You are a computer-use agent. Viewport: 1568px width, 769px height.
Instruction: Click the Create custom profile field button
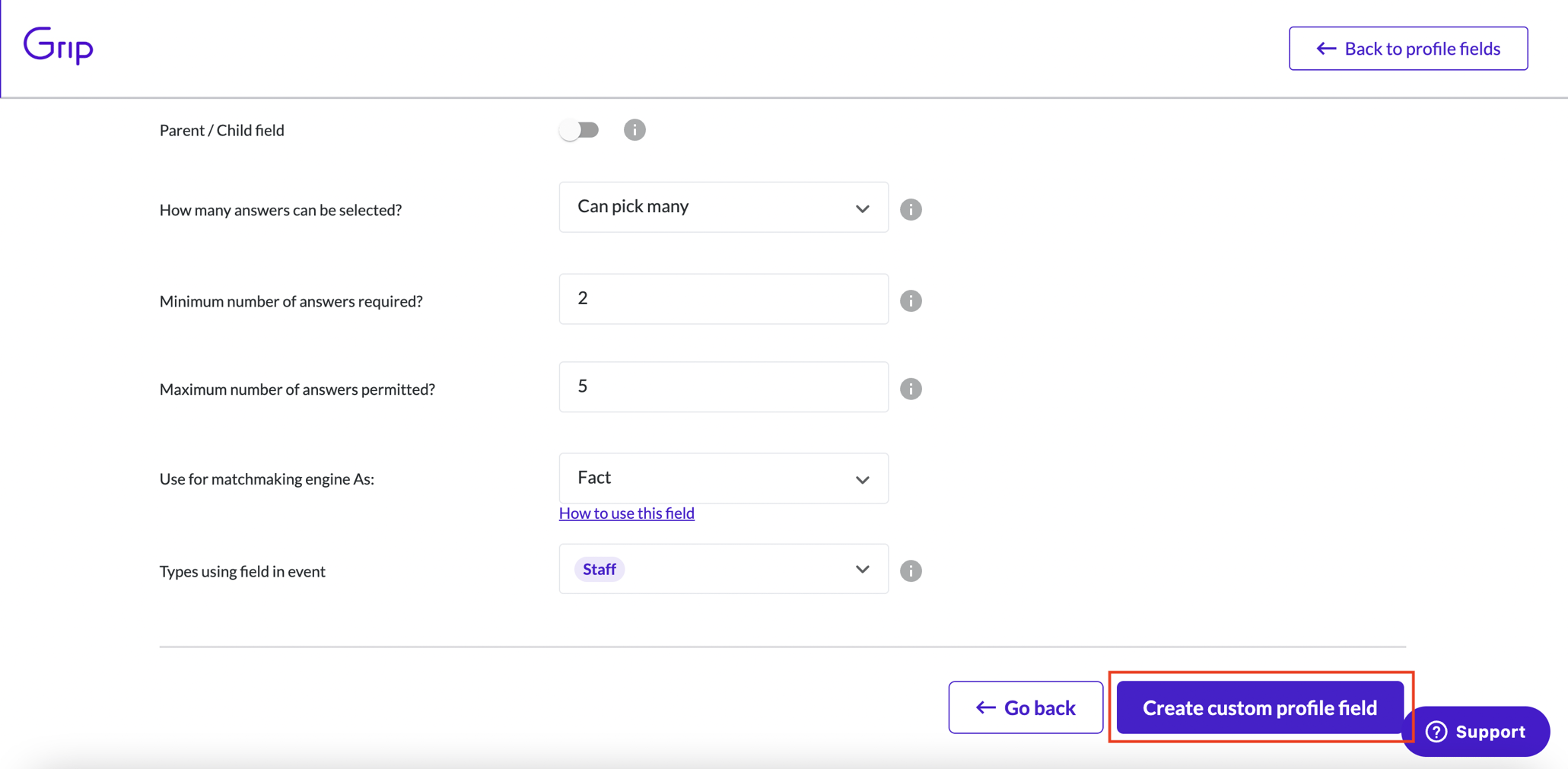point(1259,707)
